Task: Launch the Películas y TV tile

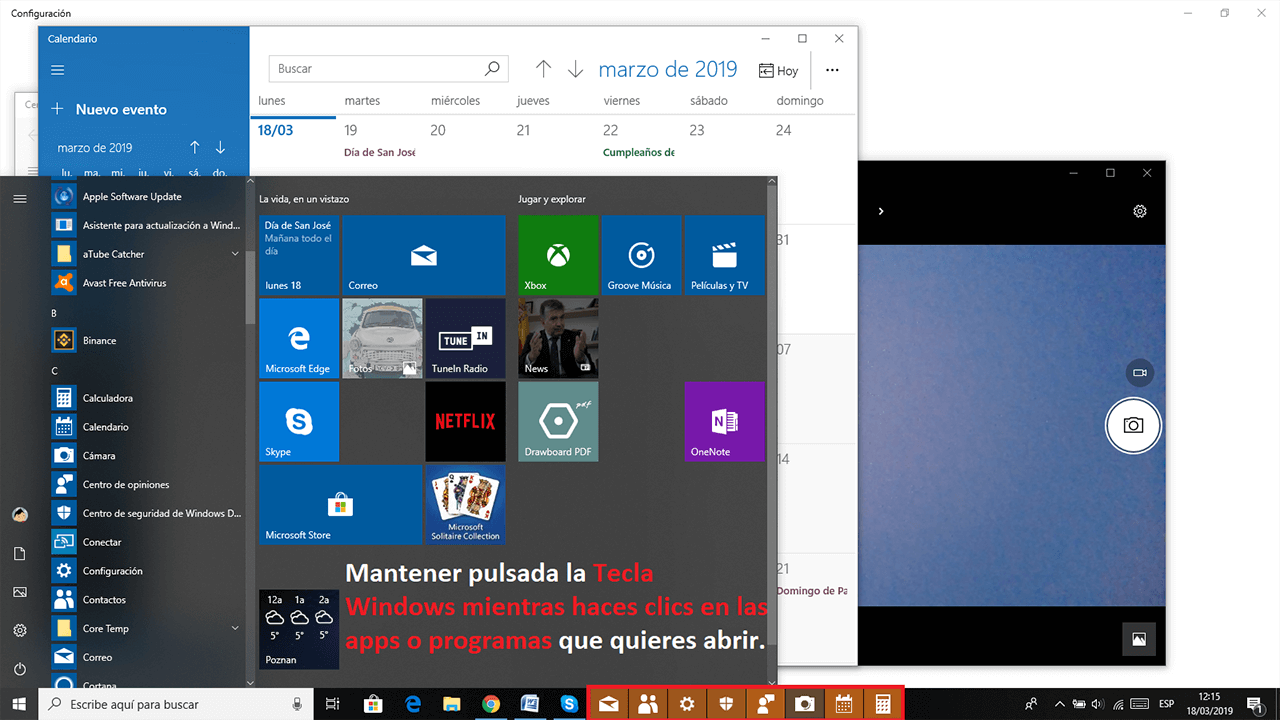Action: point(724,255)
